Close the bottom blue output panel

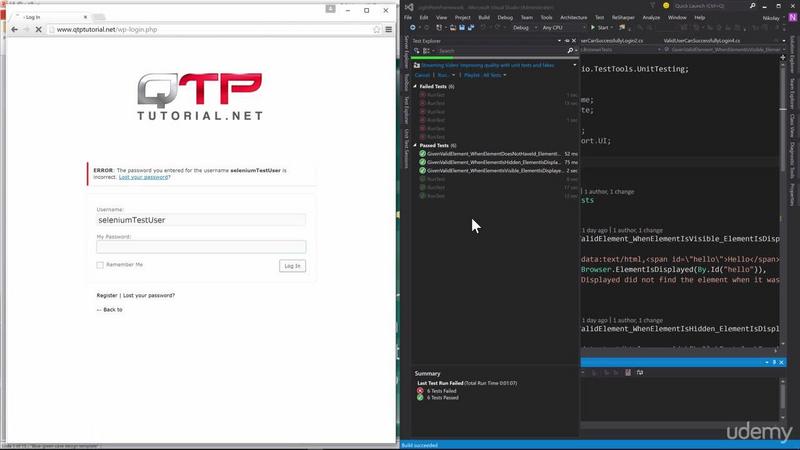coord(781,362)
